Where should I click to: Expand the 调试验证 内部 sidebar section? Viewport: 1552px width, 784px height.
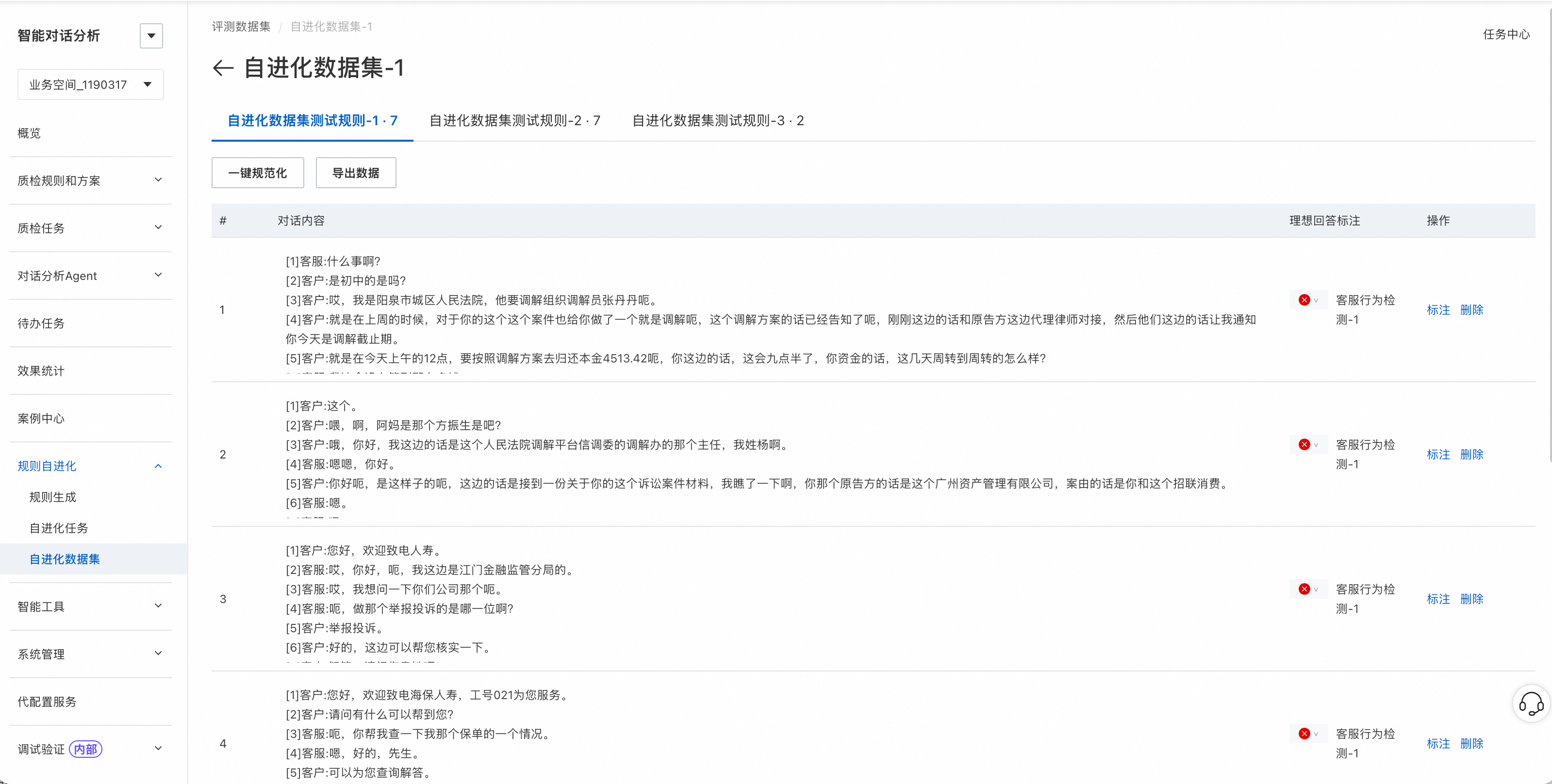pos(90,749)
